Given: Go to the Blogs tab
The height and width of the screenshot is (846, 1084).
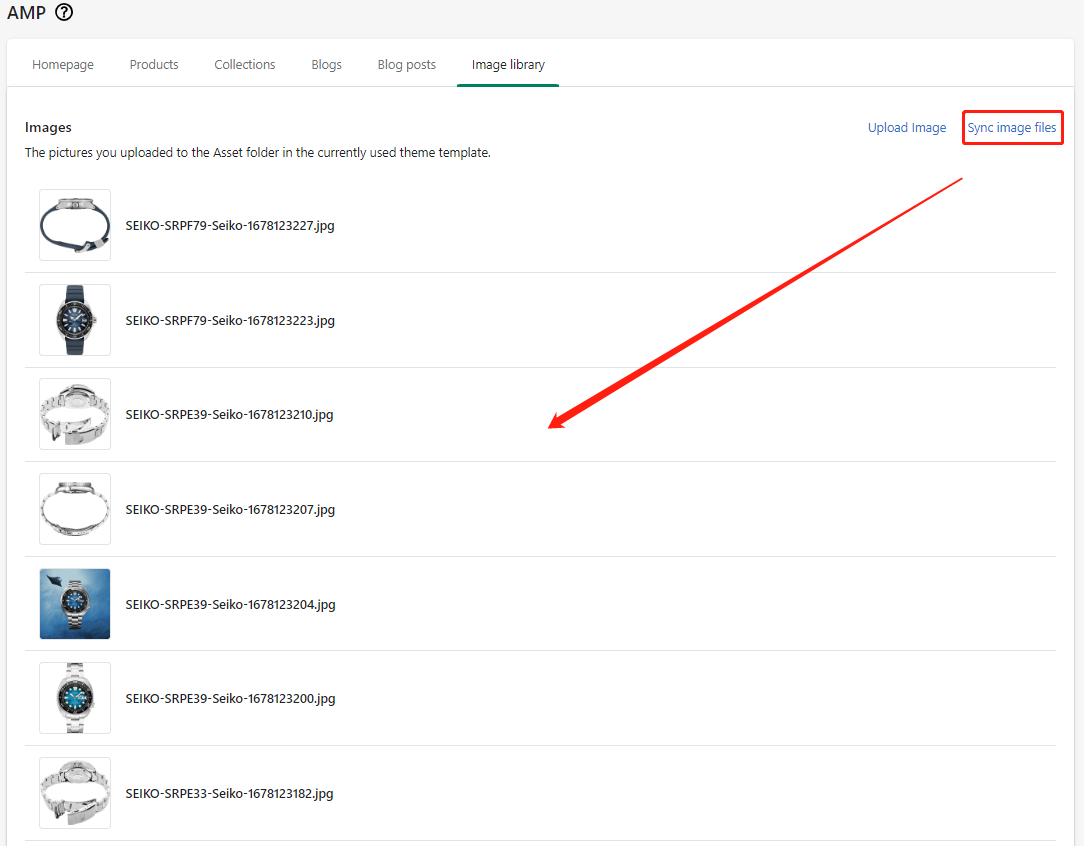Looking at the screenshot, I should click(x=326, y=64).
